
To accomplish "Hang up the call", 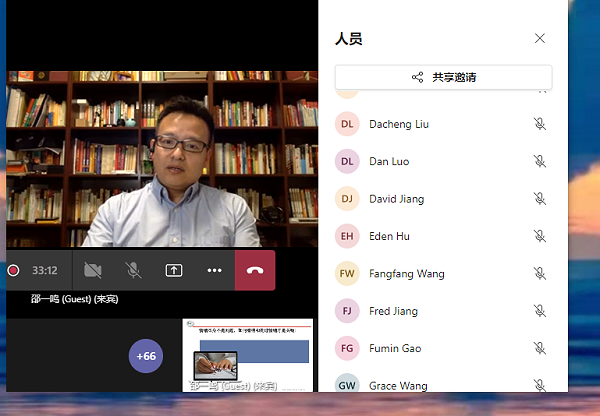I will point(255,270).
